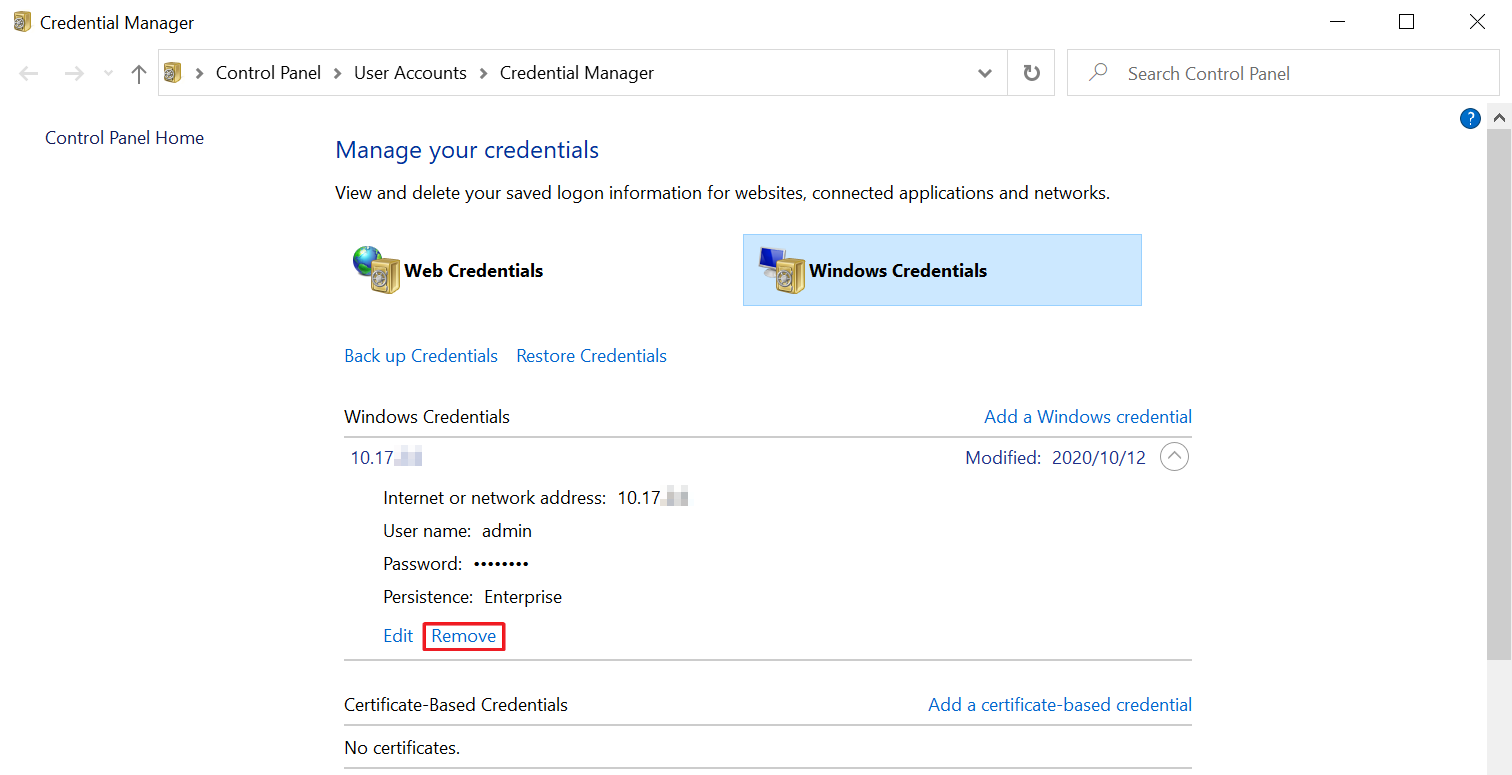This screenshot has height=775, width=1512.
Task: Go up one level with the up arrow
Action: [x=138, y=72]
